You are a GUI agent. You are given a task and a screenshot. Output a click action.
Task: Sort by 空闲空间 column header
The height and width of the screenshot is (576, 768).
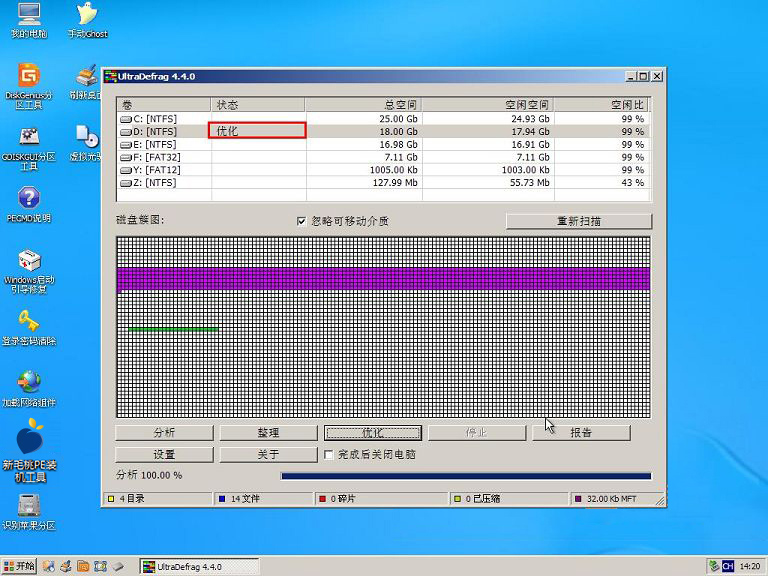click(x=488, y=105)
